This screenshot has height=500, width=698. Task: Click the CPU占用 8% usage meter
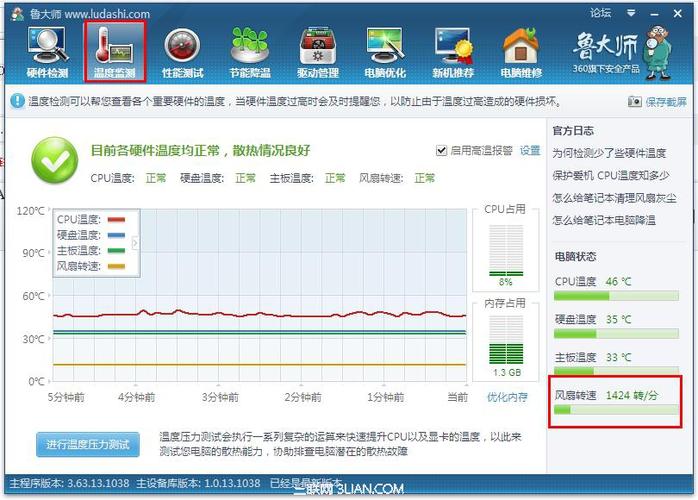click(506, 250)
